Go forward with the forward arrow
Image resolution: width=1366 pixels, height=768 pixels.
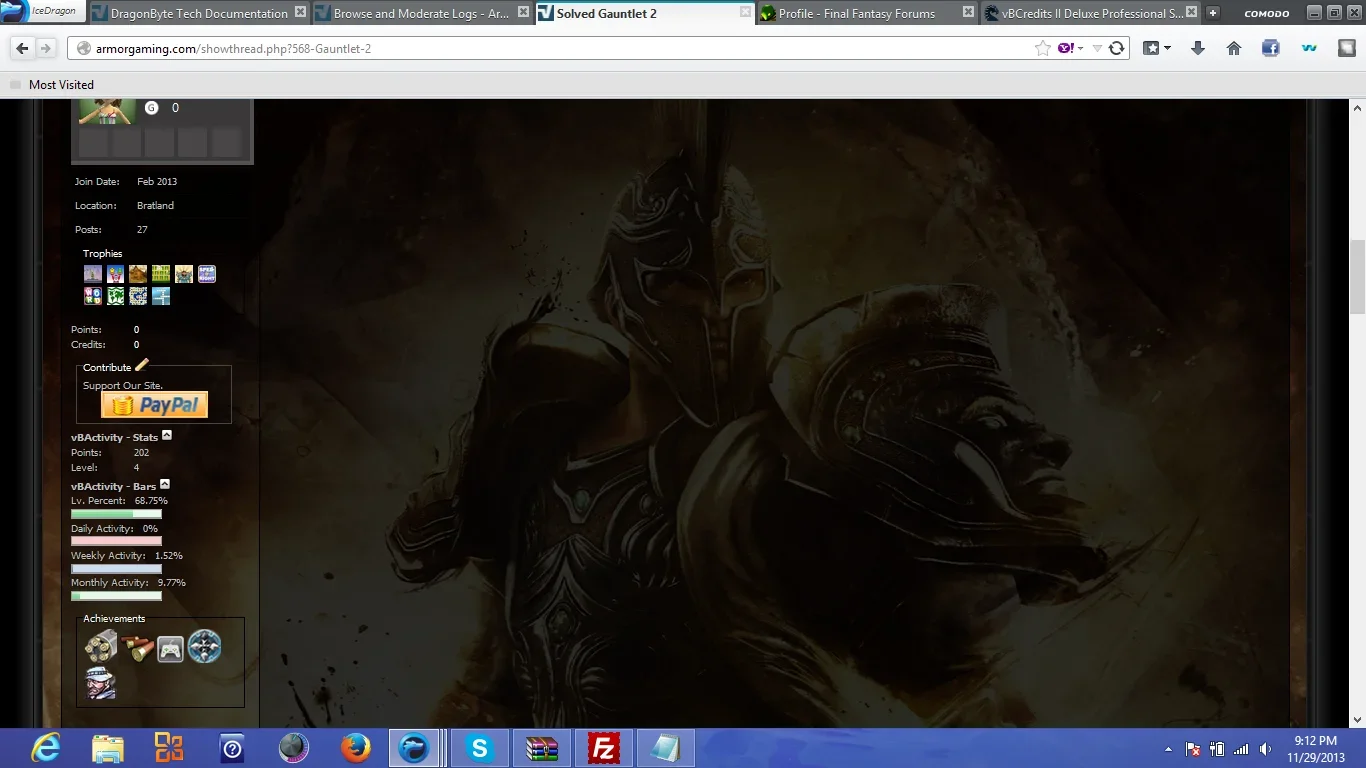point(46,48)
